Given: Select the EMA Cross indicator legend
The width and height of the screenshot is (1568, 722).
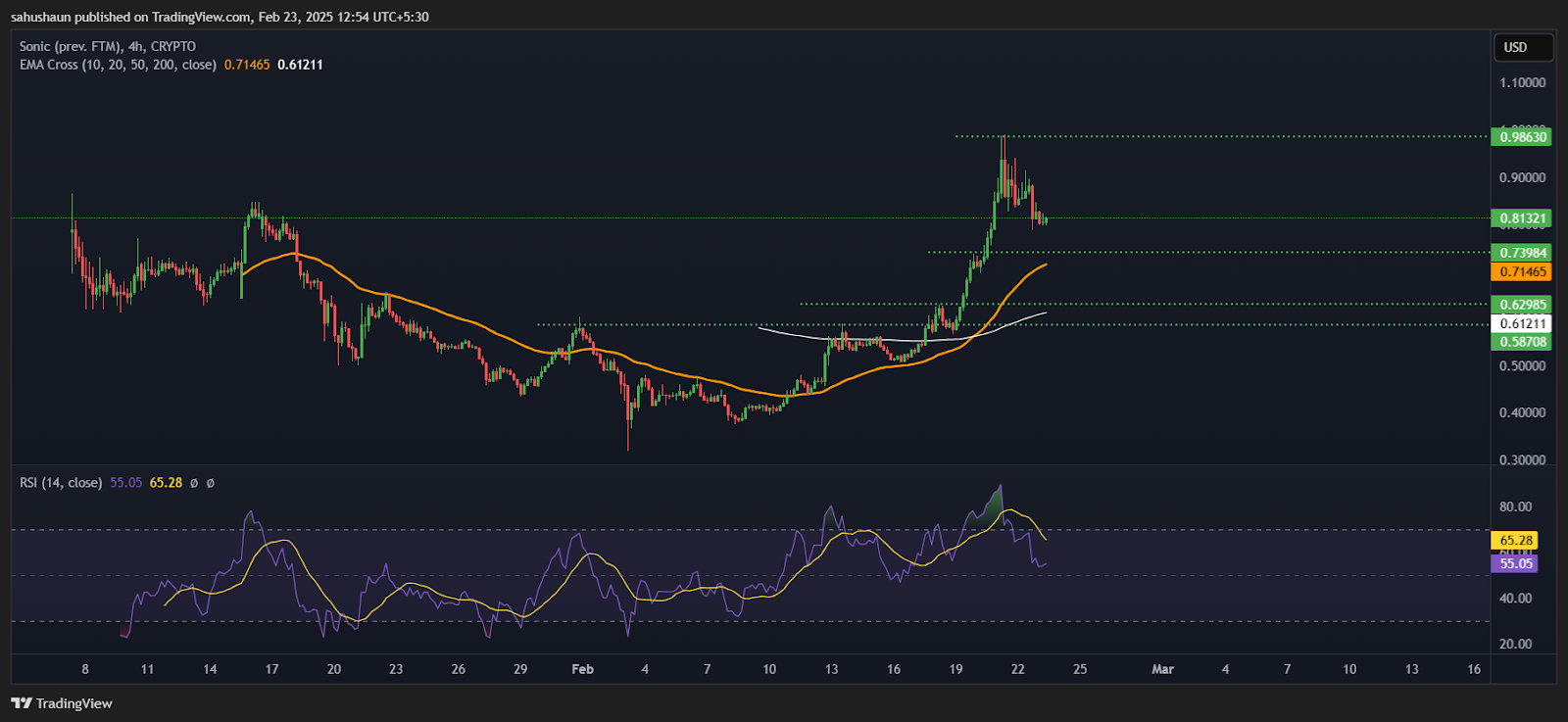Looking at the screenshot, I should 118,65.
